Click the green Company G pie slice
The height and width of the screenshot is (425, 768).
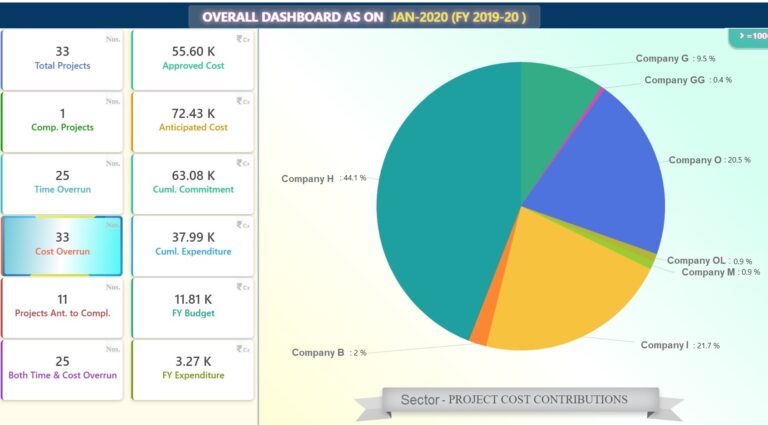(x=549, y=113)
